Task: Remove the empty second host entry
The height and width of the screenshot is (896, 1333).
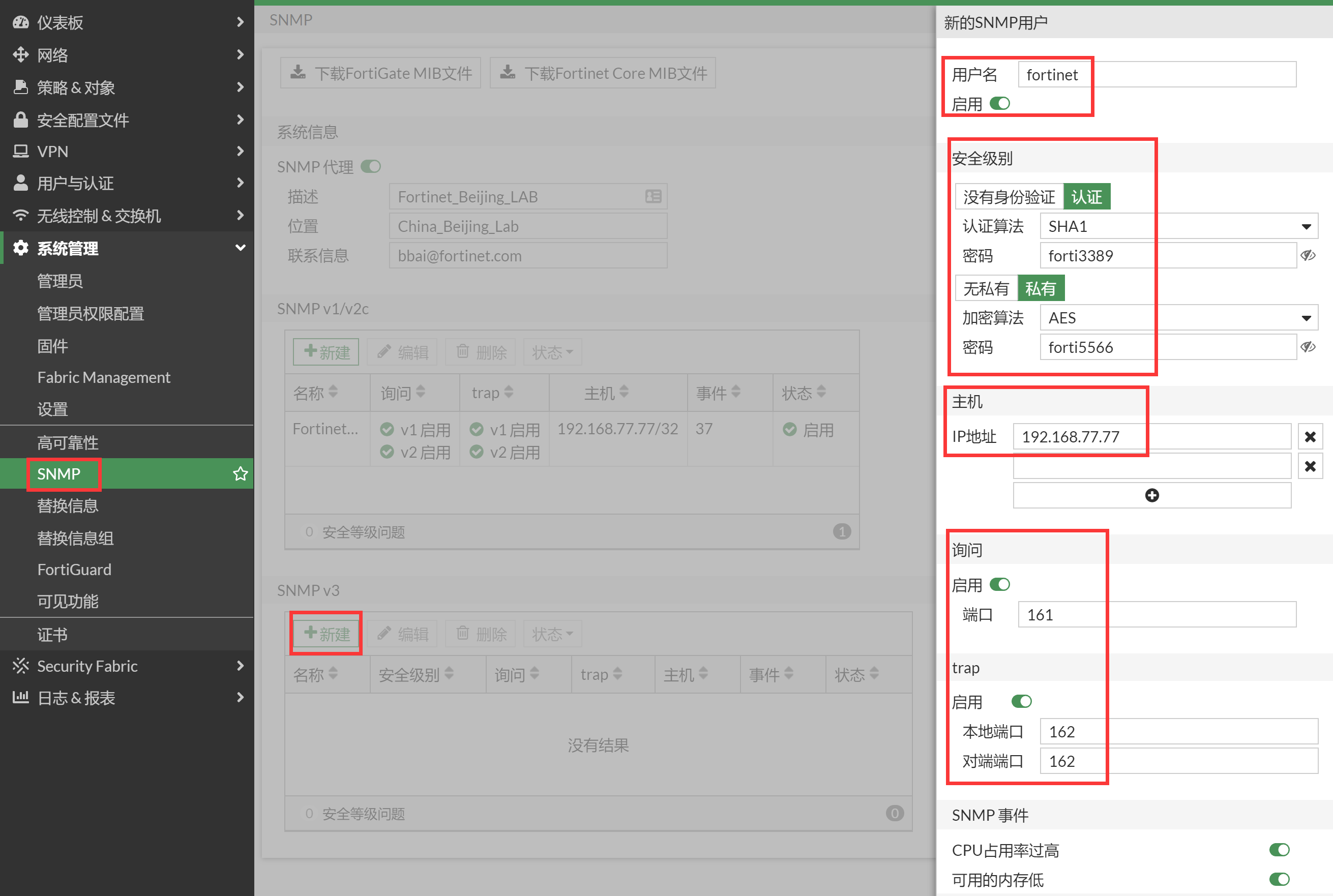Action: [x=1310, y=466]
